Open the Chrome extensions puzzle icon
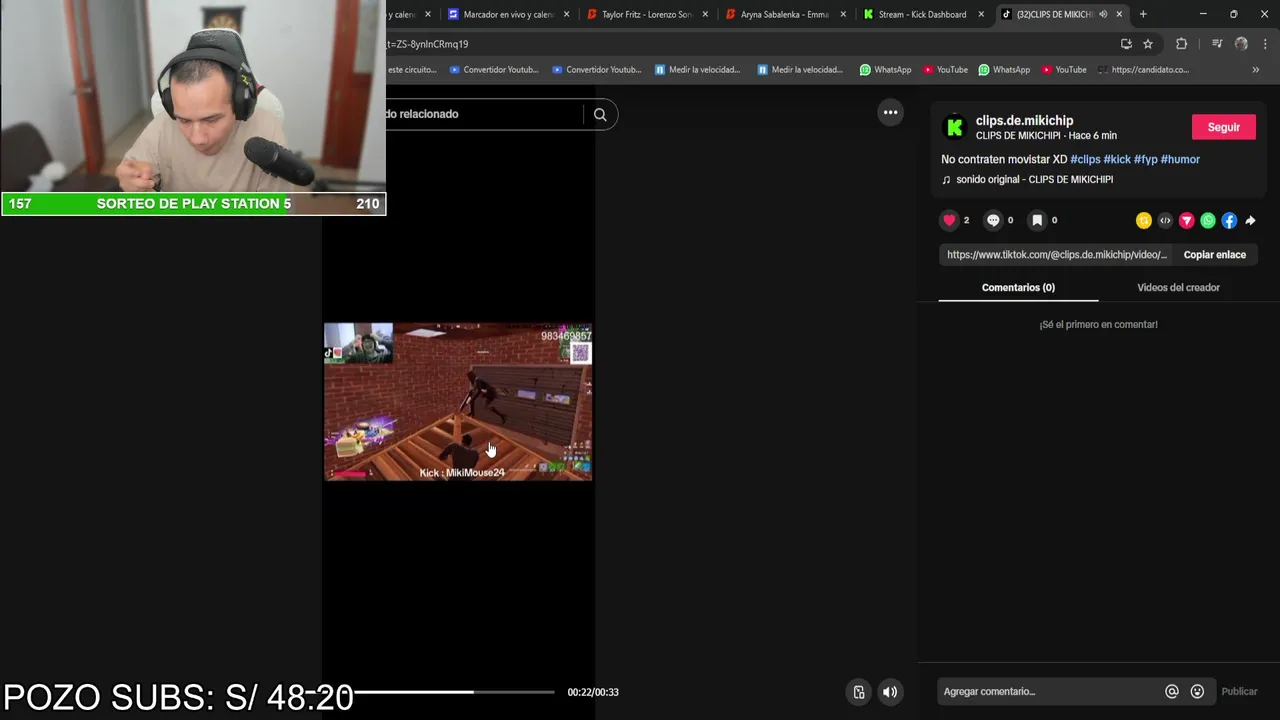This screenshot has height=720, width=1280. point(1181,44)
